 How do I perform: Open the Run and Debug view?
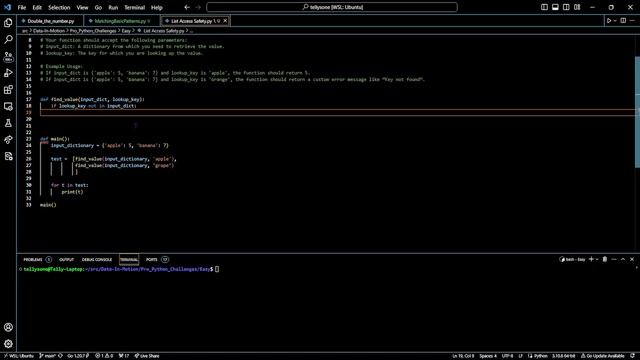pos(8,73)
